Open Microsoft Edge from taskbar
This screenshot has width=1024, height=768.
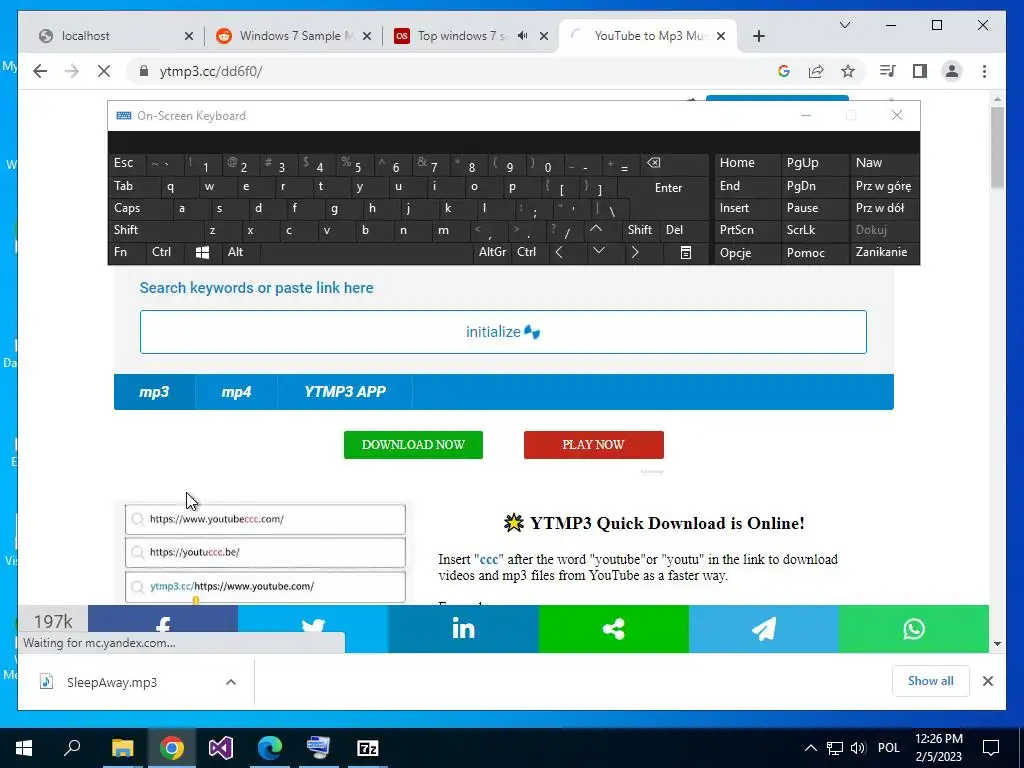270,748
